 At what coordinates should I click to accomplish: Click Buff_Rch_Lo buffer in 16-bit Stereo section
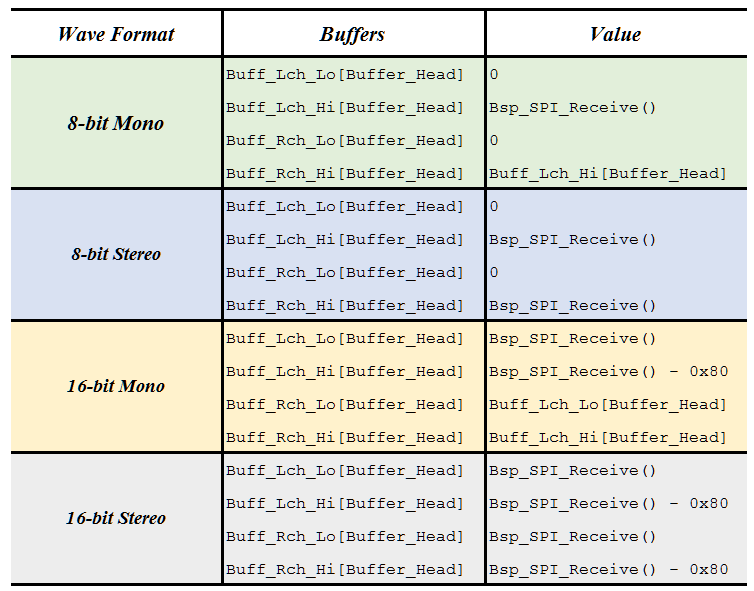pyautogui.click(x=345, y=537)
